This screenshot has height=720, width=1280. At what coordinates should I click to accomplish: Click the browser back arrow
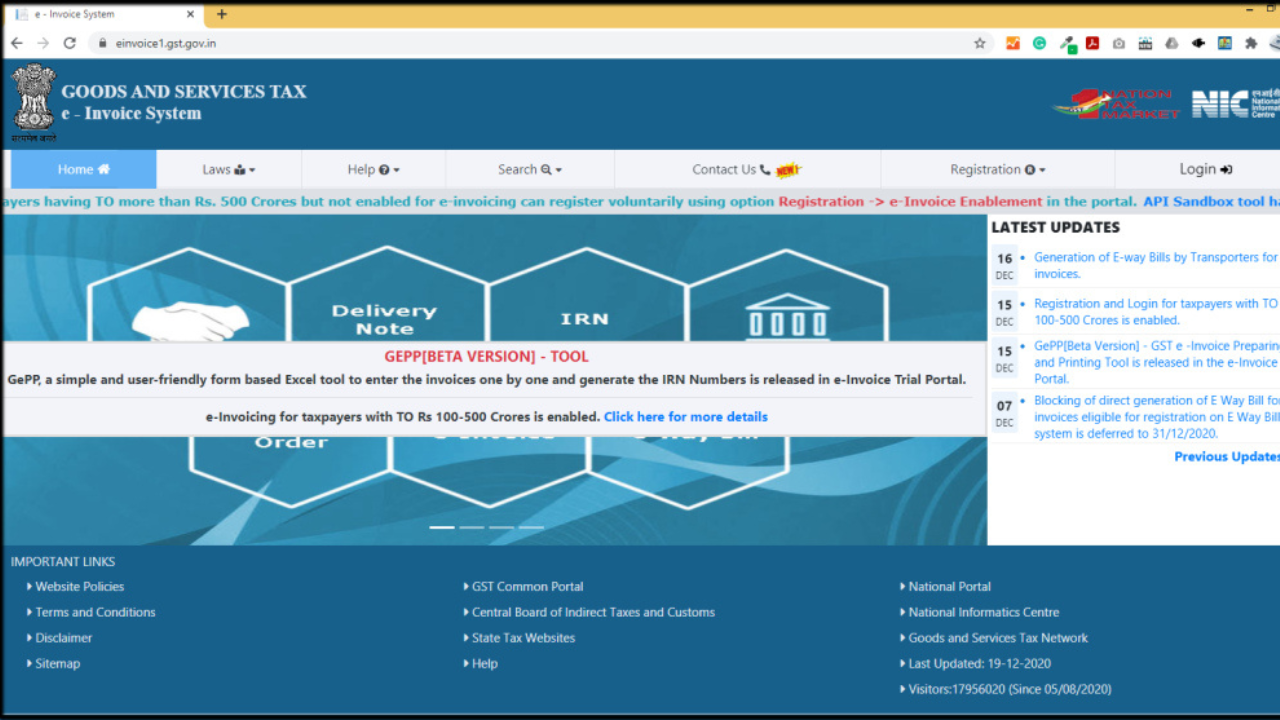coord(16,43)
